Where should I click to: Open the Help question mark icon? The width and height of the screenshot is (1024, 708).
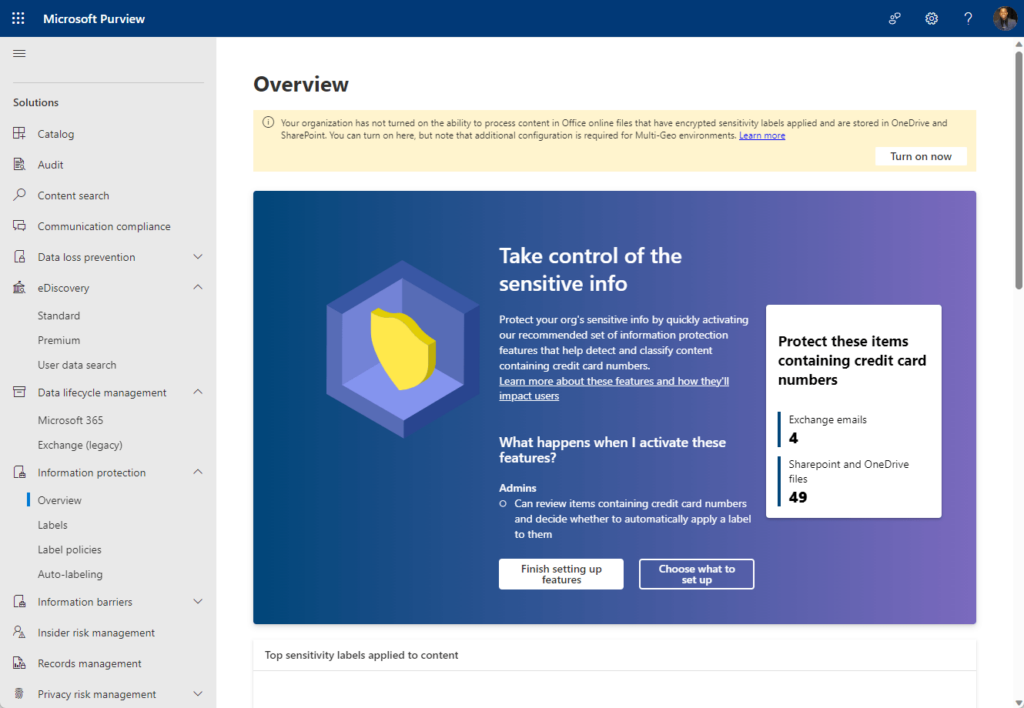coord(968,18)
